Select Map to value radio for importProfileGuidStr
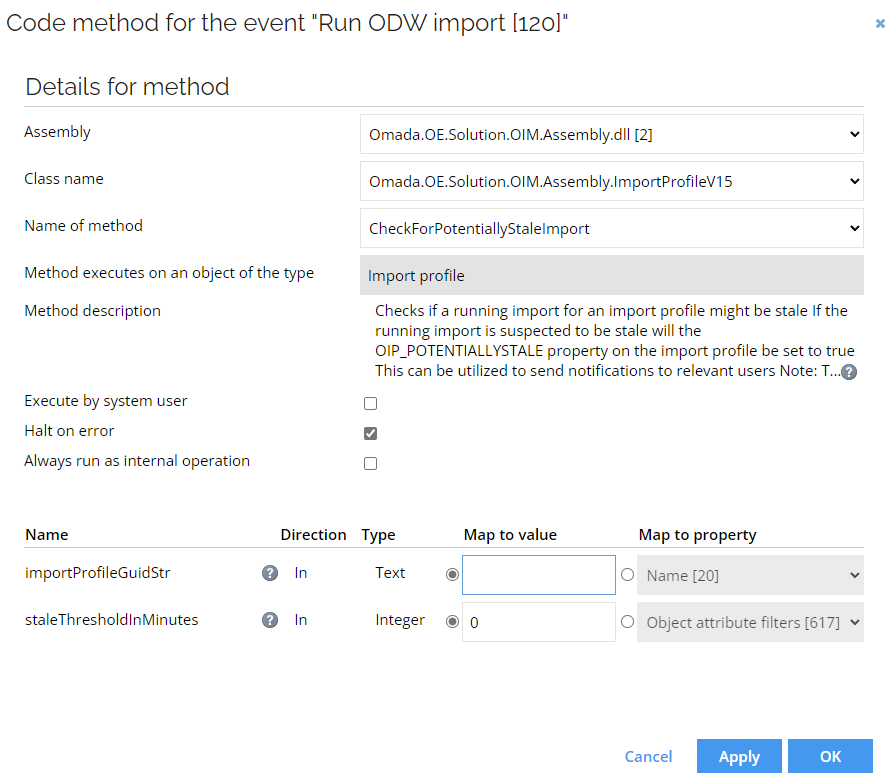The height and width of the screenshot is (783, 893). coord(452,575)
